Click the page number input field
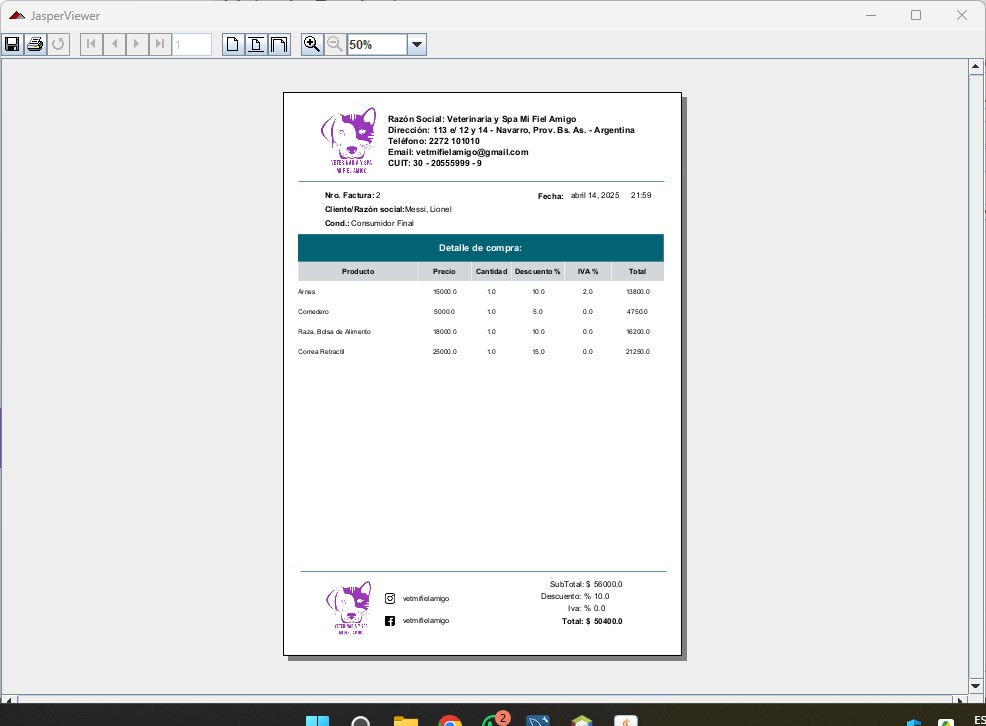Screen dimensions: 986x726 [x=192, y=45]
